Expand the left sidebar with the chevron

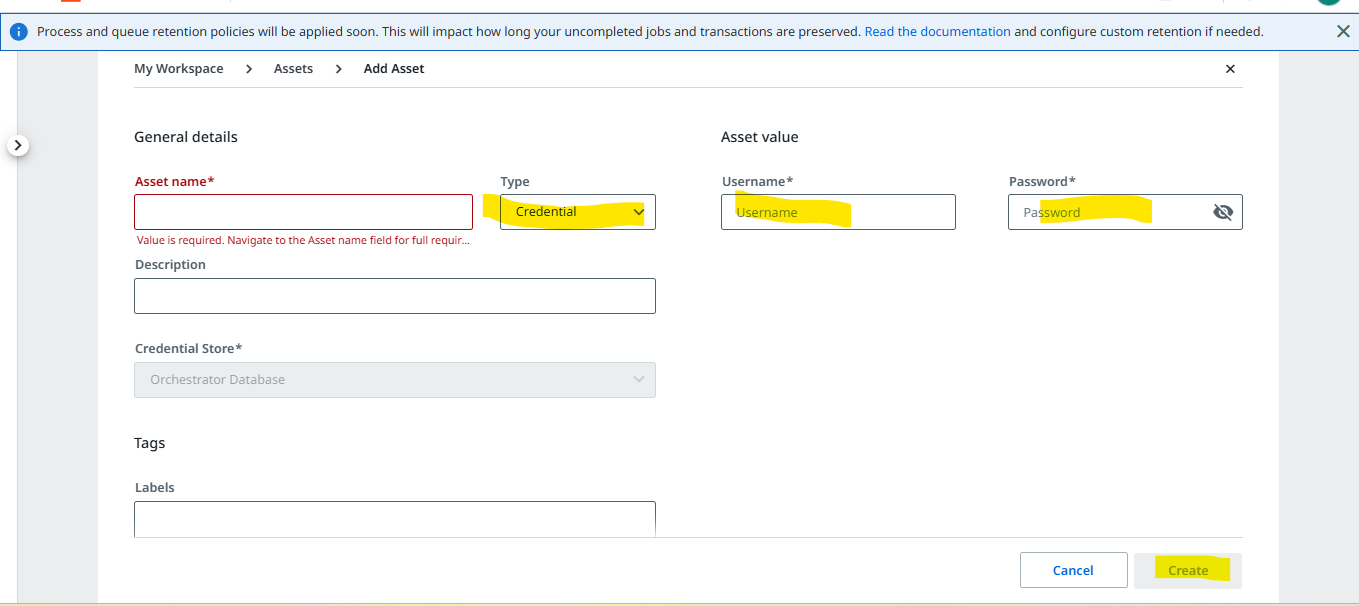(x=18, y=146)
